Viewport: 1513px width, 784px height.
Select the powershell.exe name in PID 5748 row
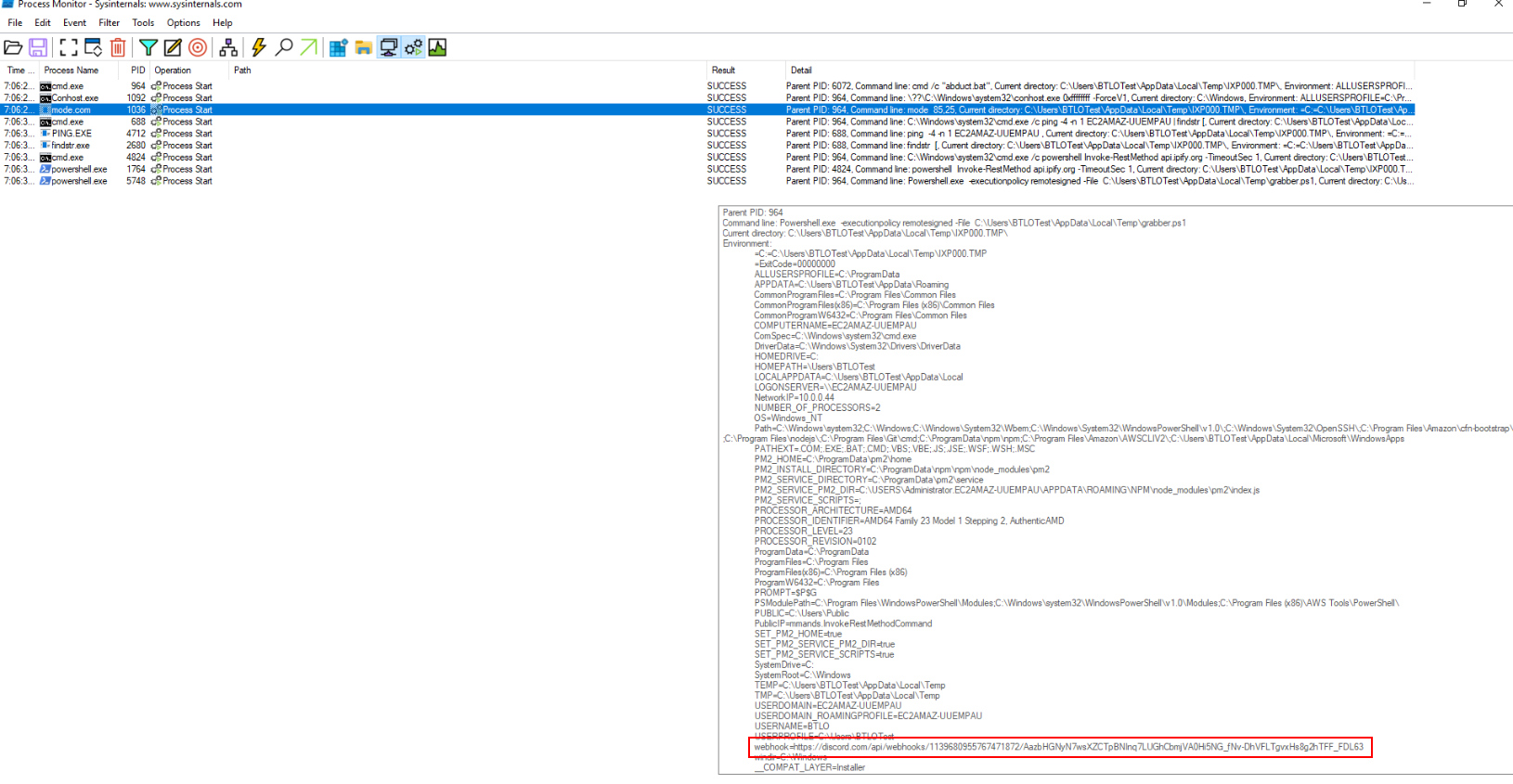(79, 182)
